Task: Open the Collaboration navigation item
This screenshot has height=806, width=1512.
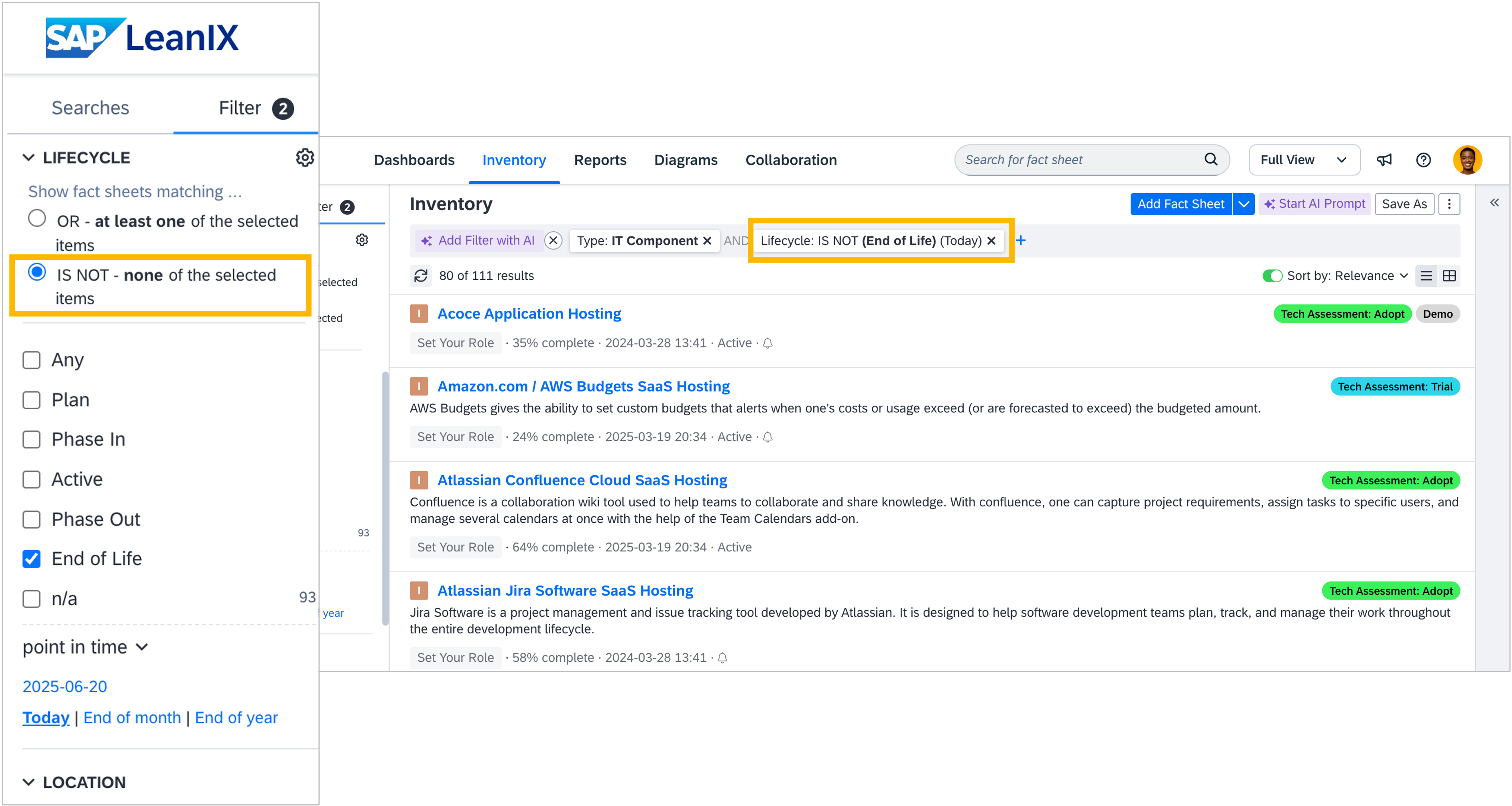Action: click(x=791, y=160)
